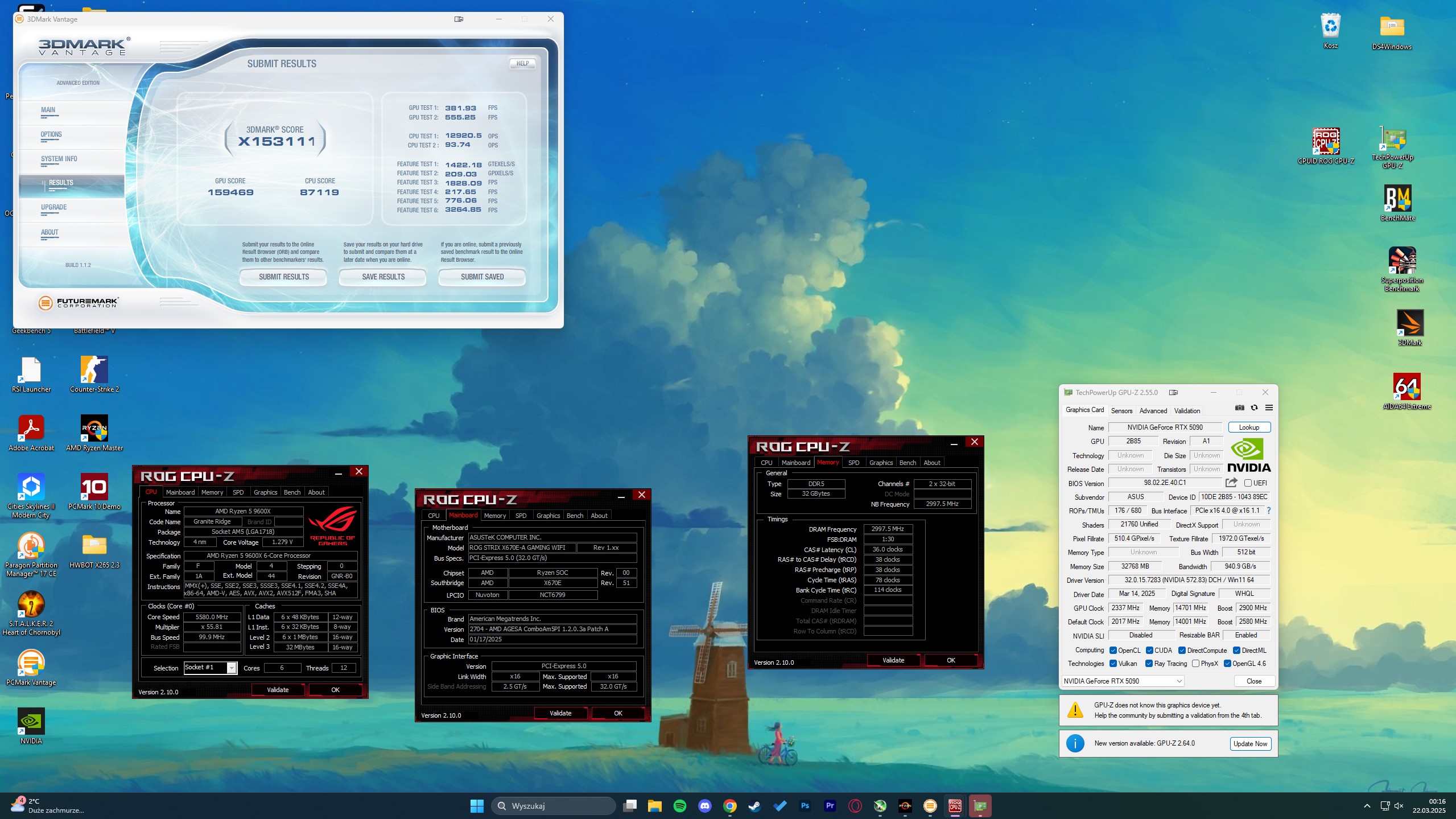The height and width of the screenshot is (819, 1456).
Task: Click the GPU-Z BIOS export share icon
Action: tap(1231, 483)
